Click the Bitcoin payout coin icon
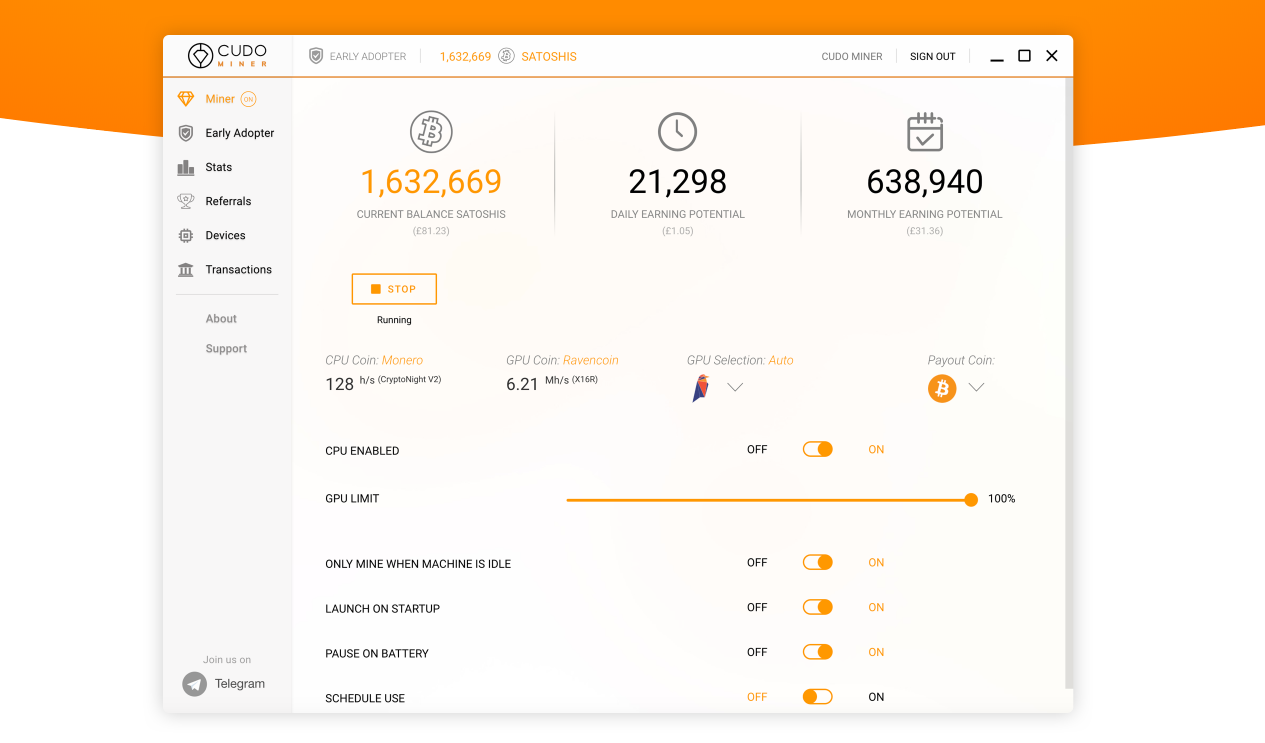This screenshot has width=1265, height=743. pos(941,387)
